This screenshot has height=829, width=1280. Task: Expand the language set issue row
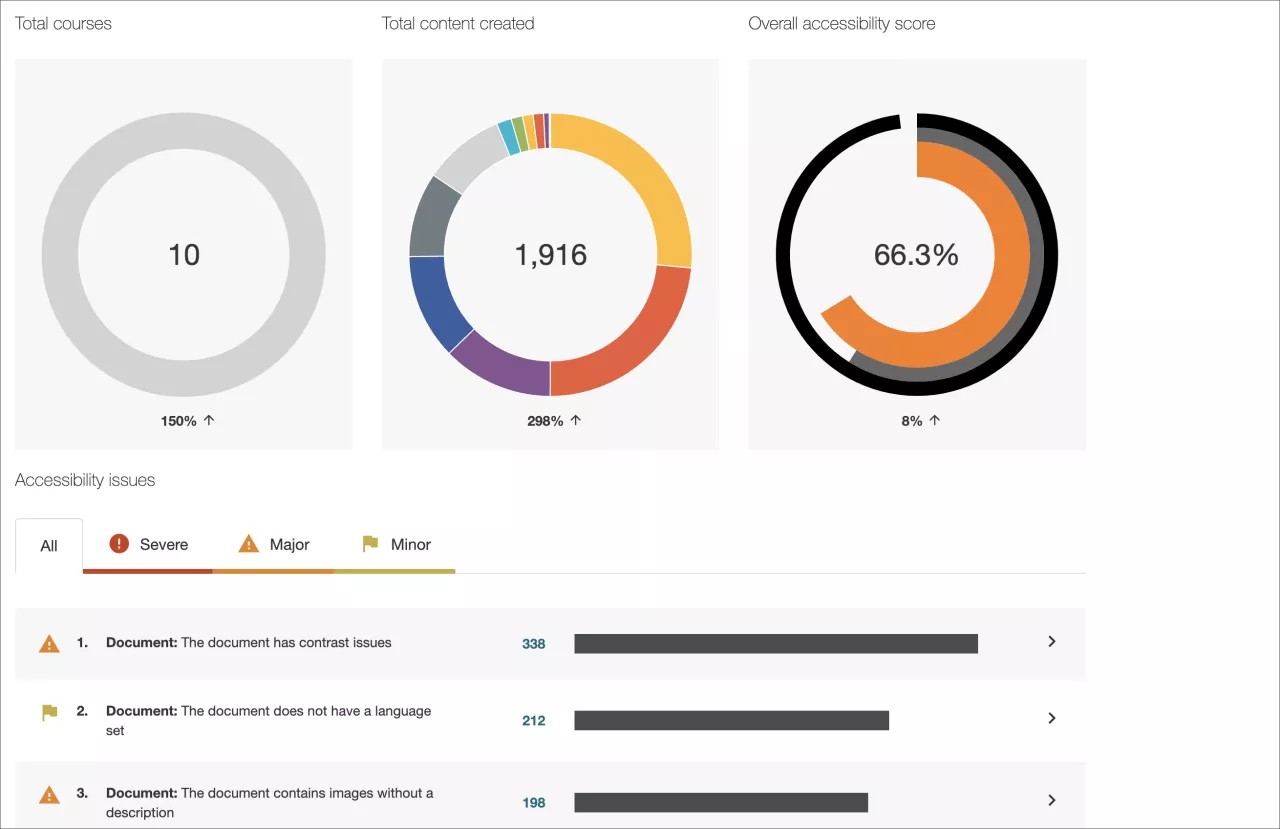click(1051, 718)
